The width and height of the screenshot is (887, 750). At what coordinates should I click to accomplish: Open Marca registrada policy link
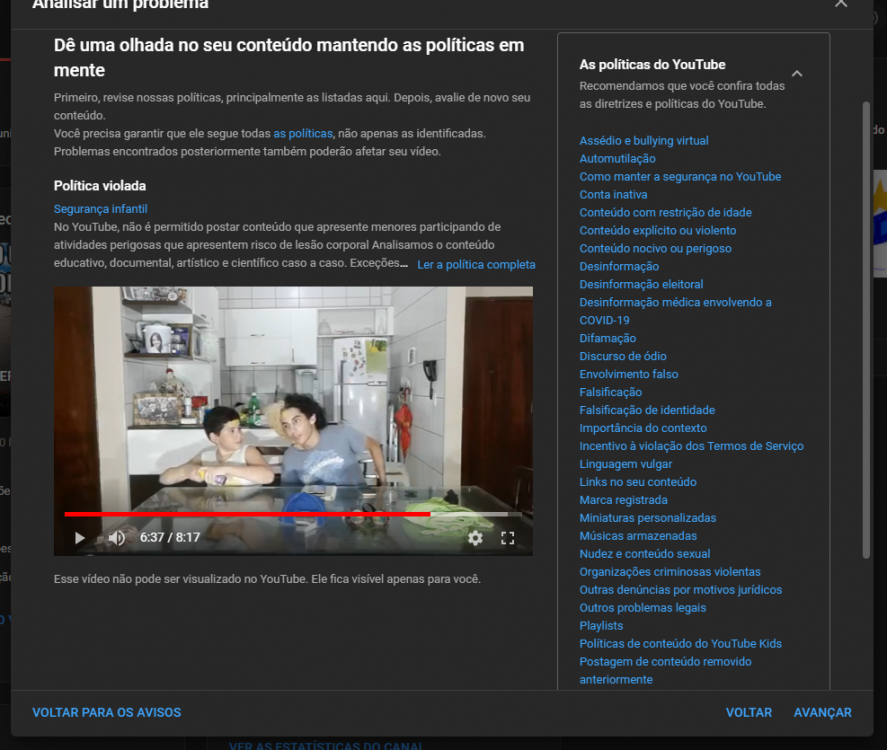(623, 500)
